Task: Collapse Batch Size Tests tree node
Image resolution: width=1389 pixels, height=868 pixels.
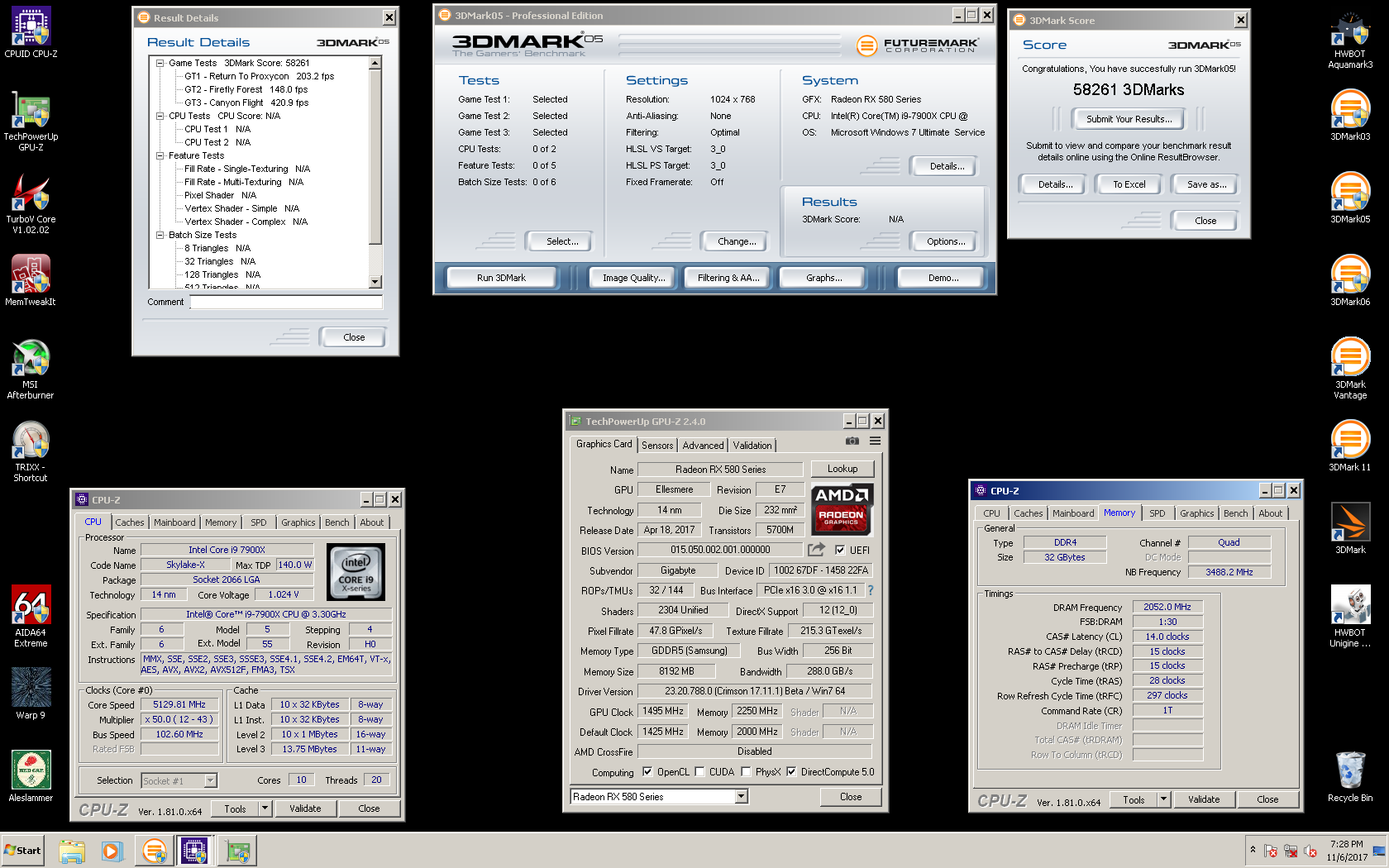Action: [160, 235]
